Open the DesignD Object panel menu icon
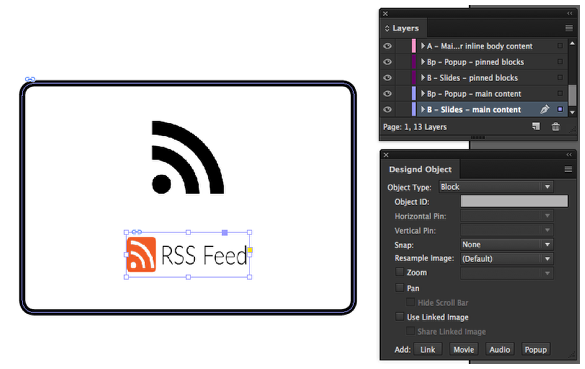The height and width of the screenshot is (369, 585). (568, 169)
